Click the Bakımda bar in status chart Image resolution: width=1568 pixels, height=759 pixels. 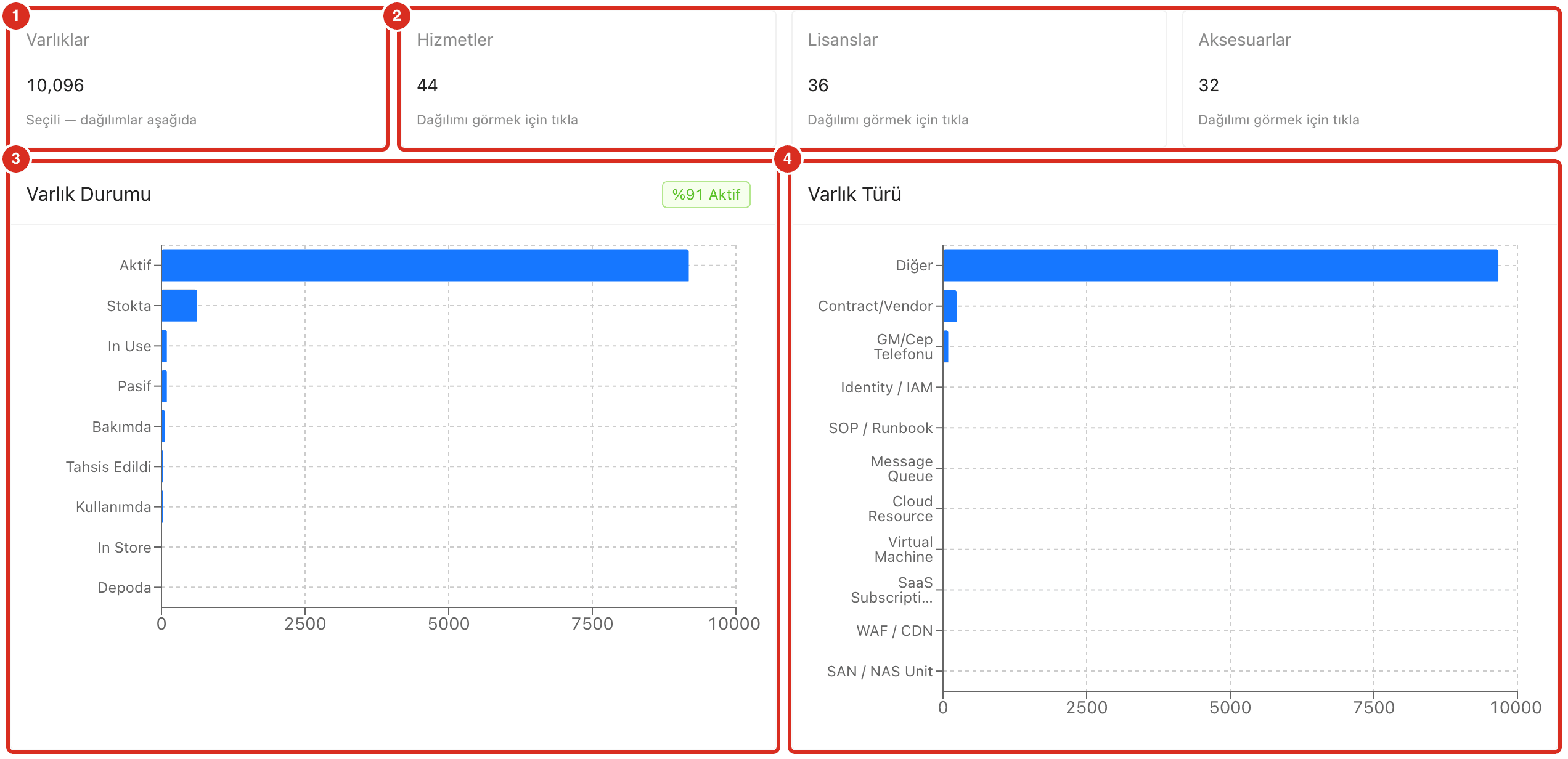[x=163, y=426]
